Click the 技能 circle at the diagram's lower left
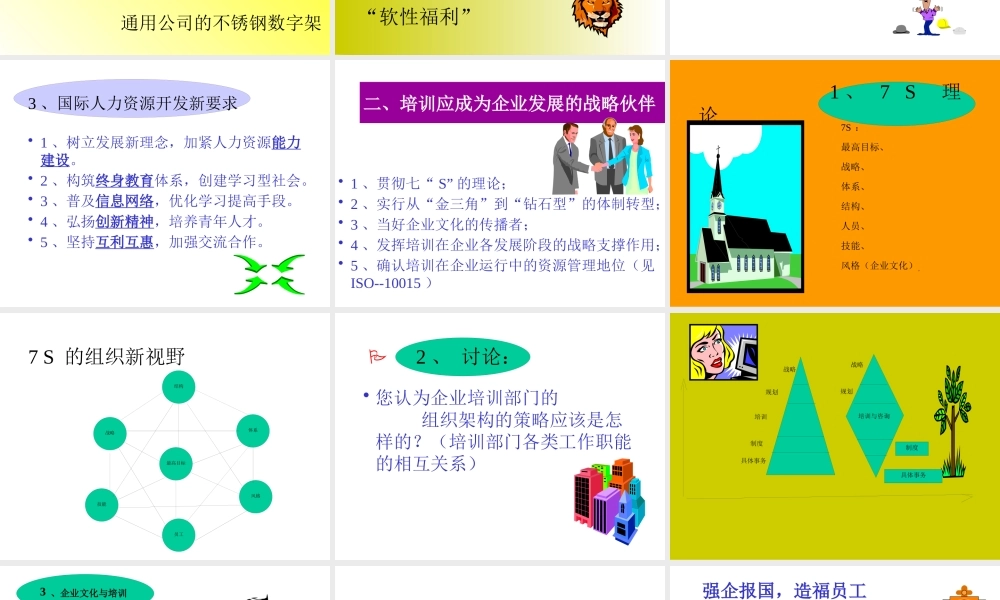The image size is (1000, 600). pyautogui.click(x=101, y=504)
